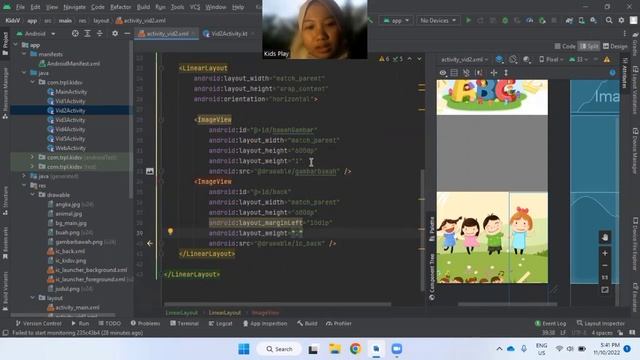The width and height of the screenshot is (640, 360).
Task: Click the preview warning triangle icon
Action: click(607, 60)
